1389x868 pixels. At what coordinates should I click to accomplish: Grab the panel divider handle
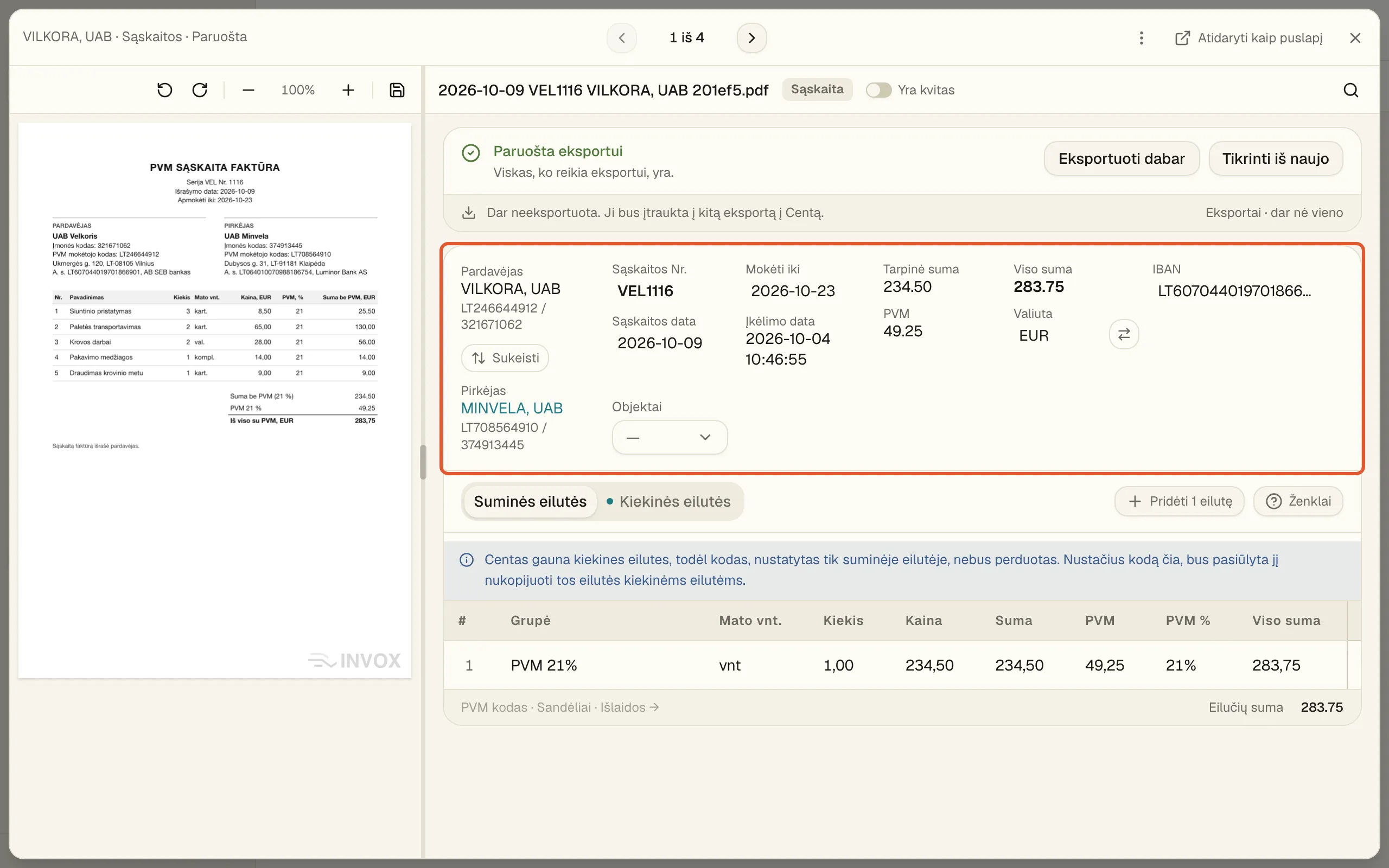[x=423, y=462]
